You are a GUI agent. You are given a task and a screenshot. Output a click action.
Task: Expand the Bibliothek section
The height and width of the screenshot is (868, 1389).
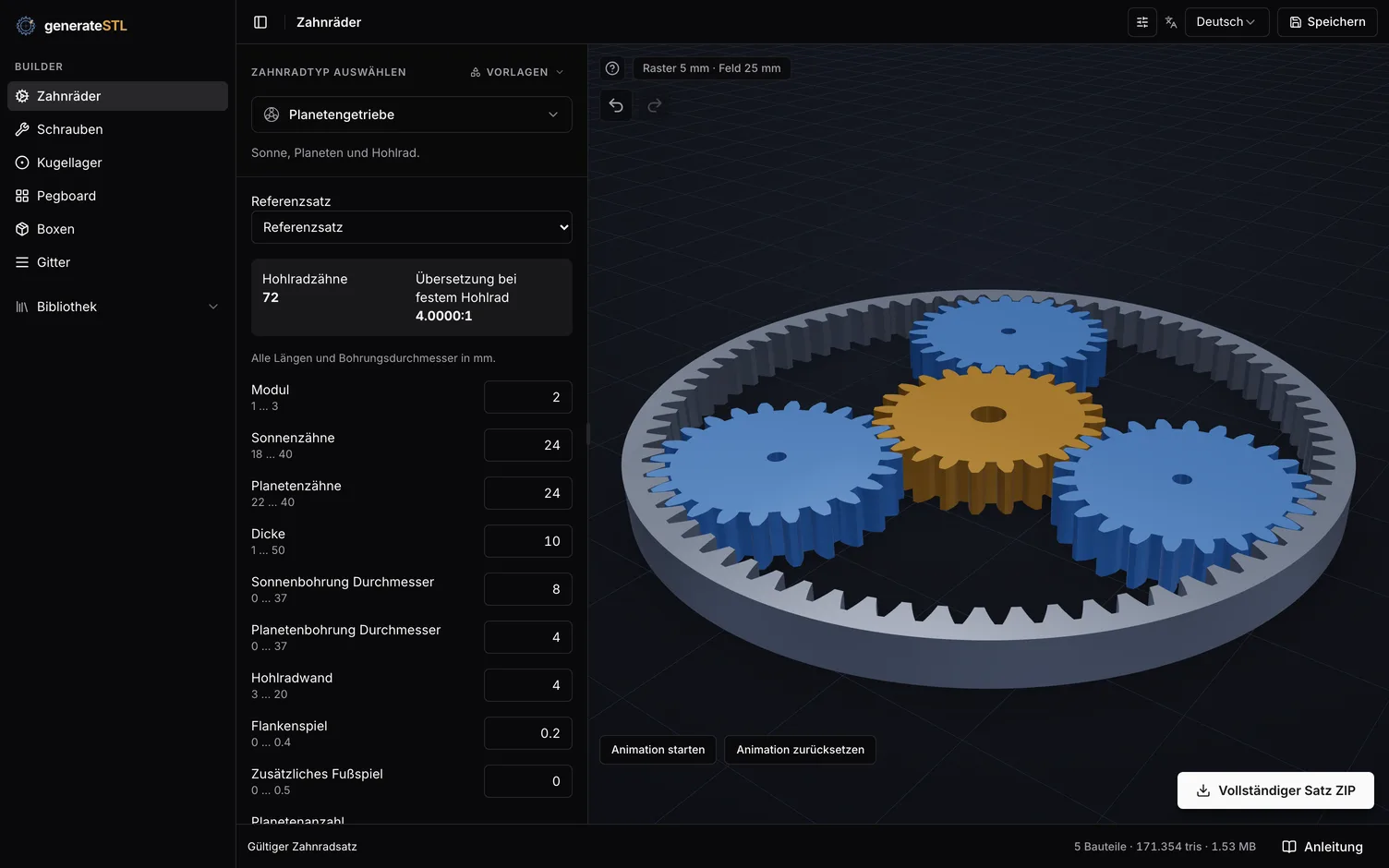(117, 307)
